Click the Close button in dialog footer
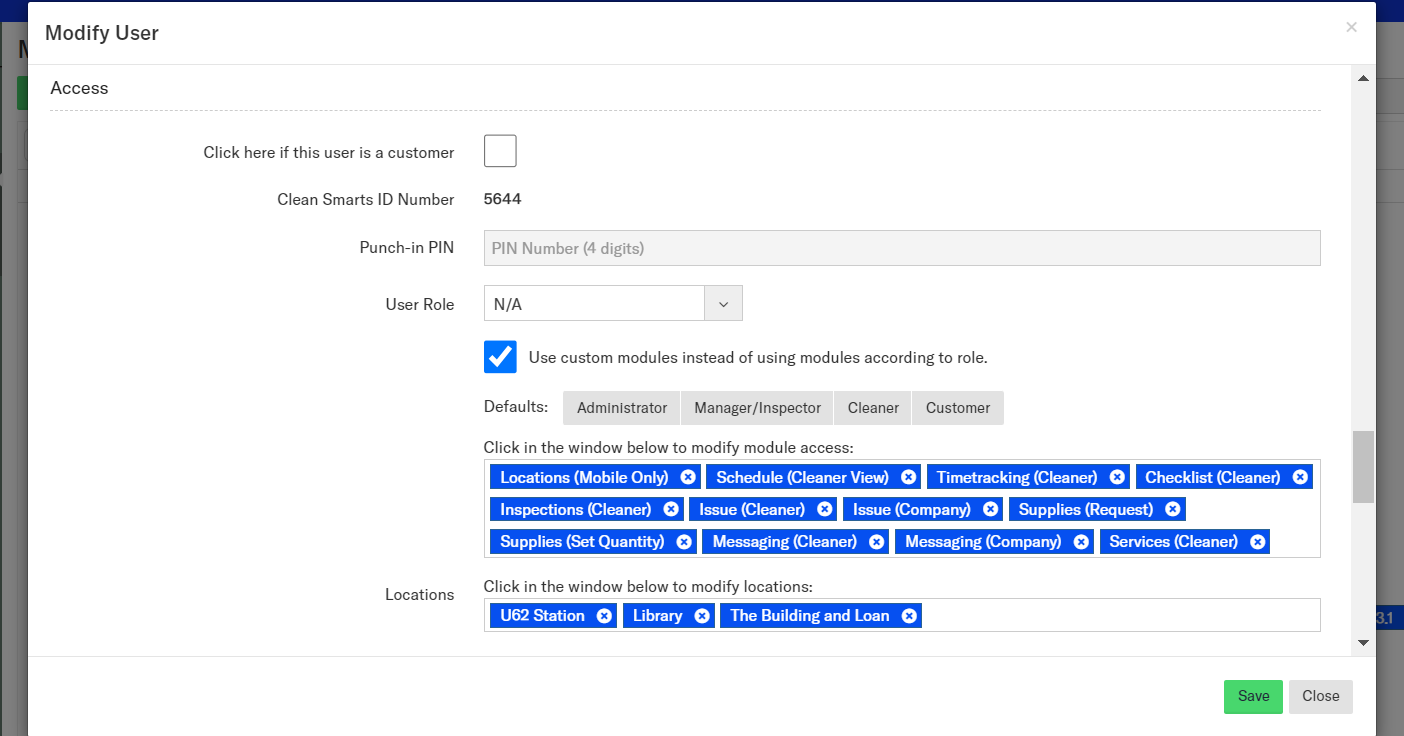The image size is (1404, 736). (1320, 697)
